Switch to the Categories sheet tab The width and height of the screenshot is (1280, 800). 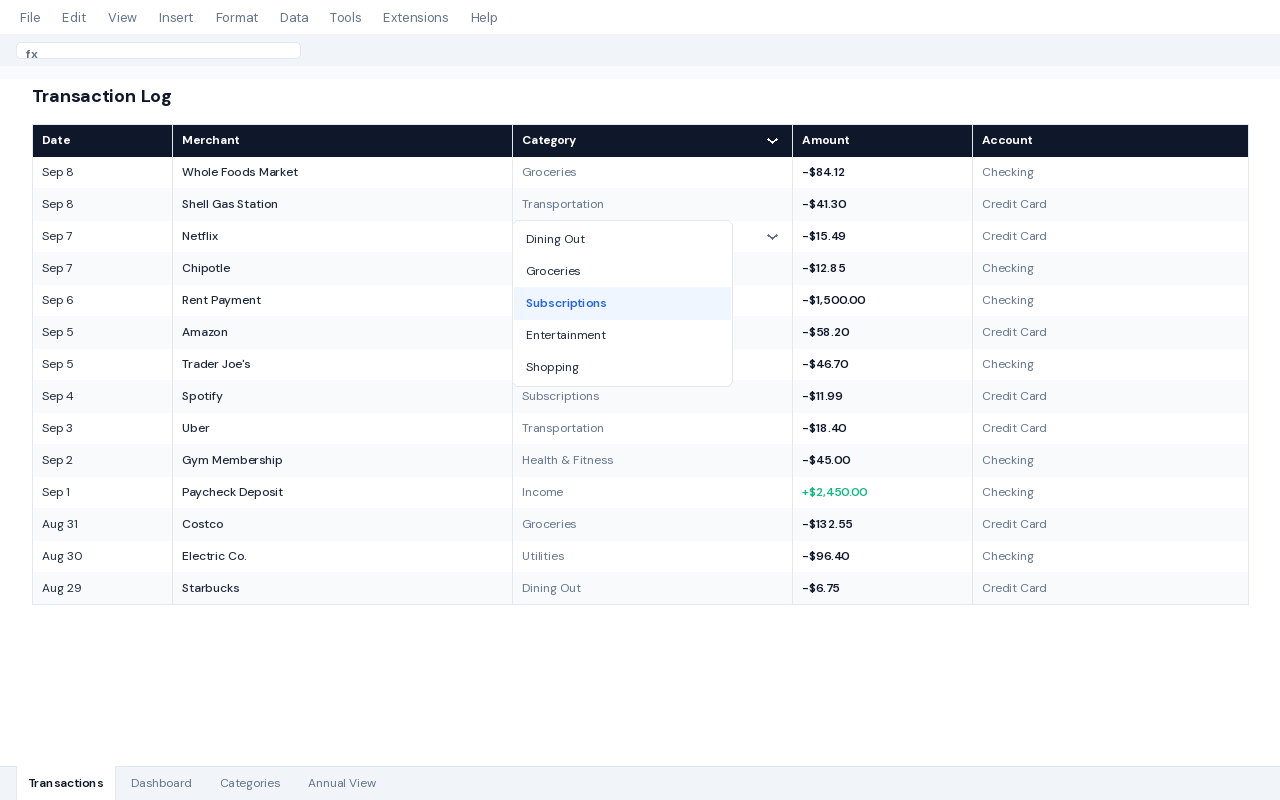[250, 783]
